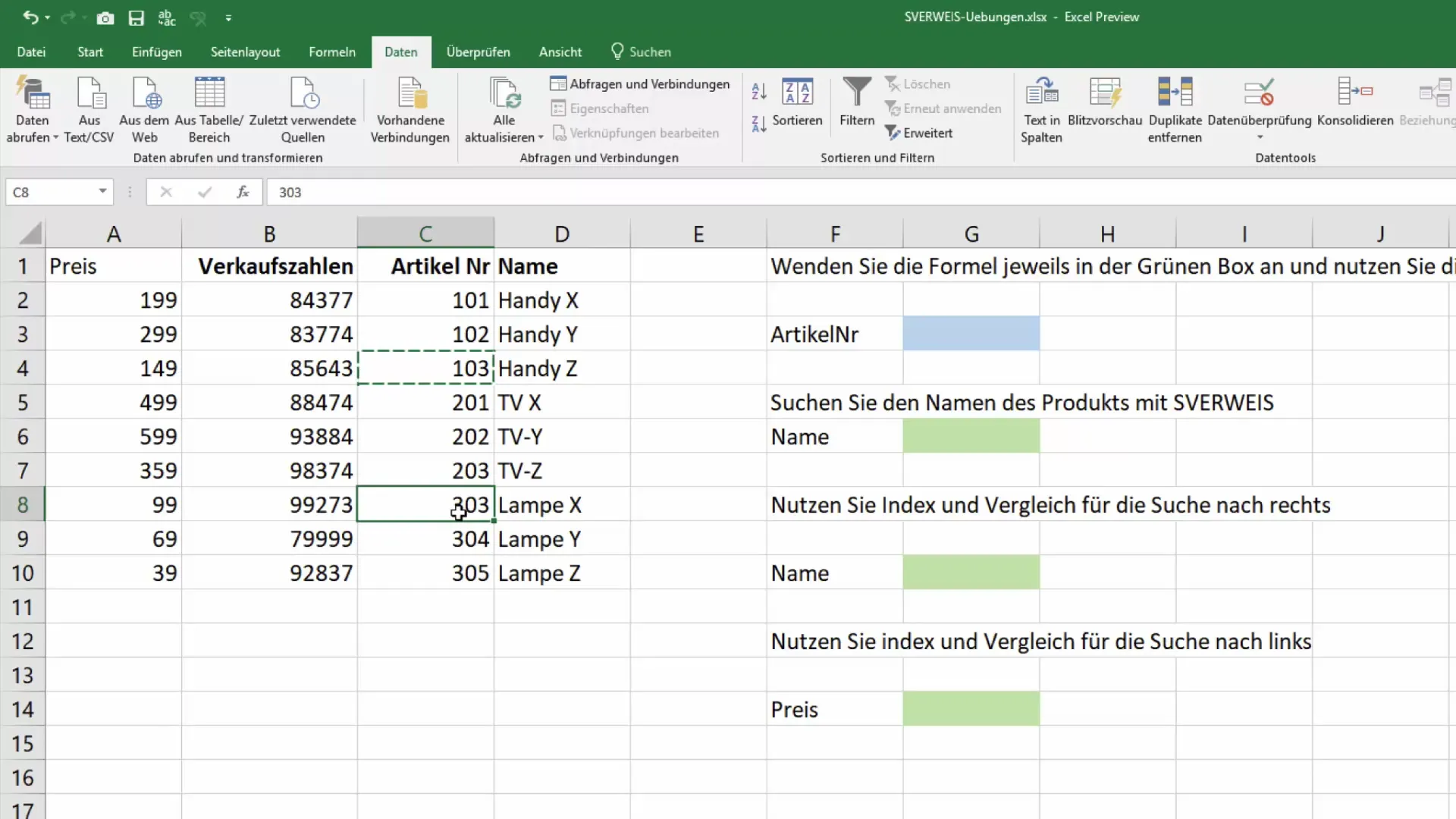1456x819 pixels.
Task: Select cell with value 88474
Action: pyautogui.click(x=269, y=402)
